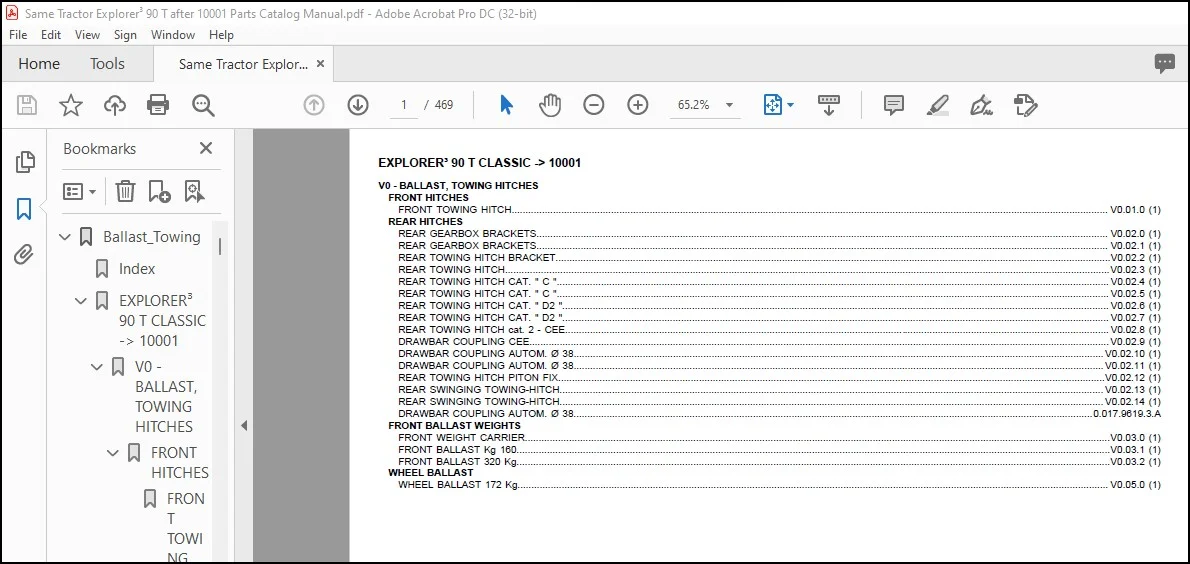
Task: Open the File menu
Action: click(17, 35)
